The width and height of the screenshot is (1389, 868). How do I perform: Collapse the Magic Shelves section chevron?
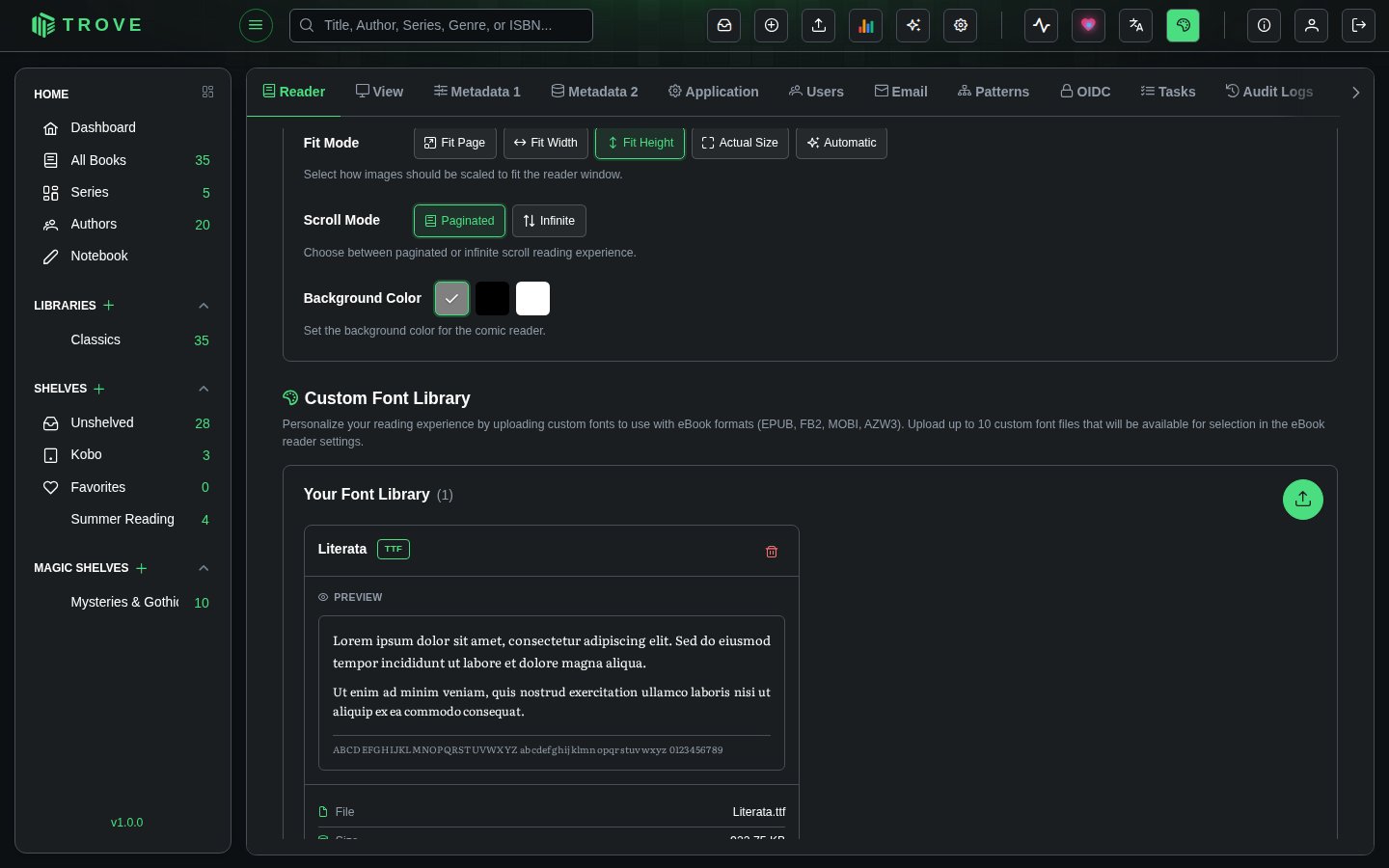(x=204, y=568)
